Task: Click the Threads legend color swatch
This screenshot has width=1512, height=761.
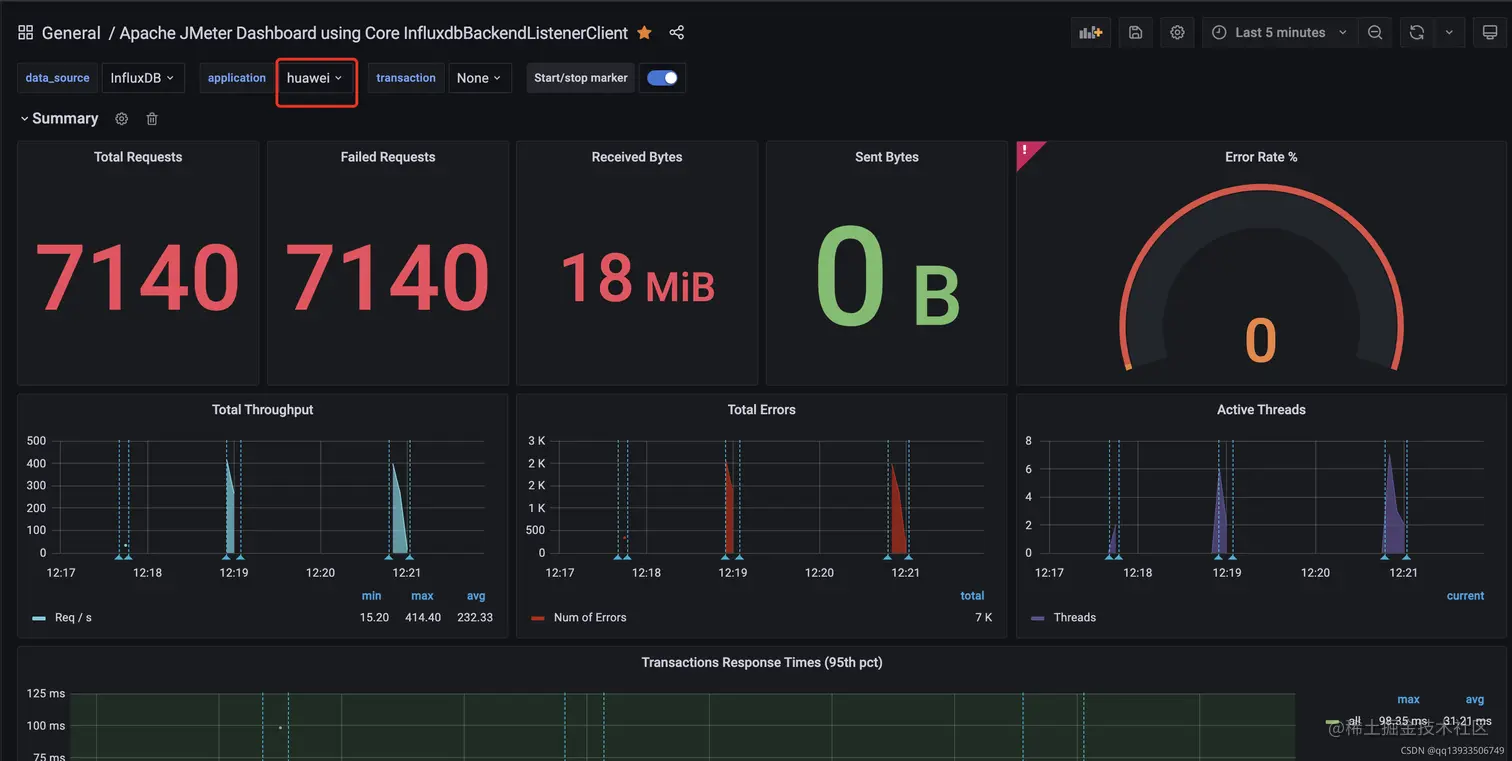Action: coord(1037,618)
